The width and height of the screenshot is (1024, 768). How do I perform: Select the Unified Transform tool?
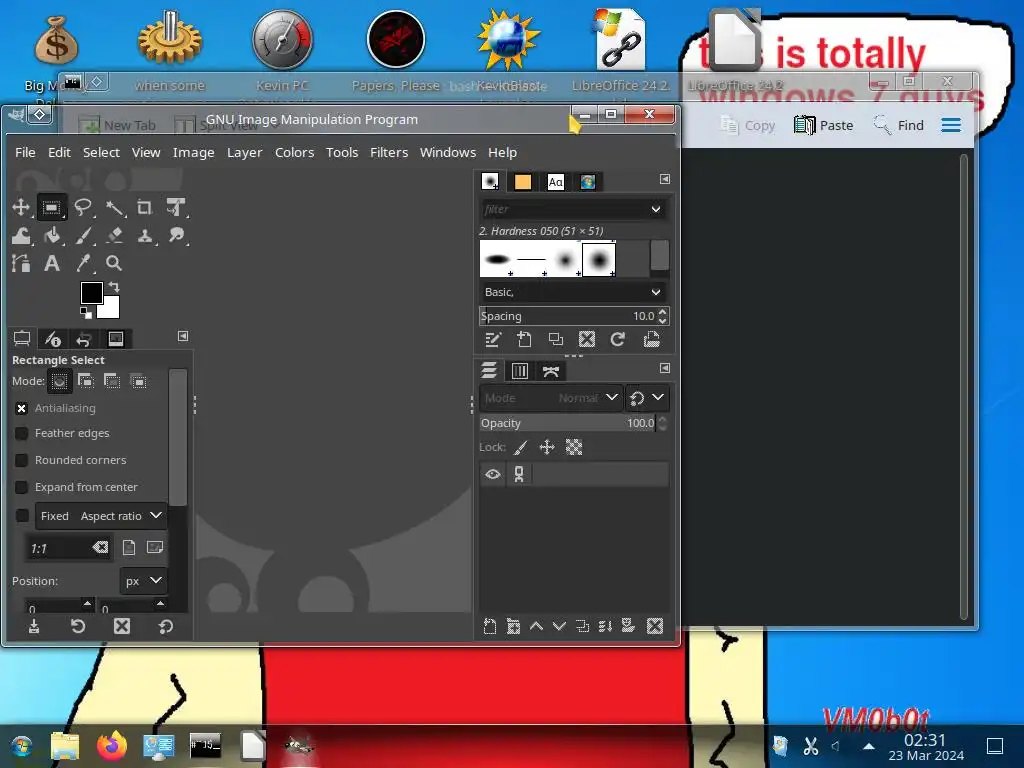coord(176,208)
